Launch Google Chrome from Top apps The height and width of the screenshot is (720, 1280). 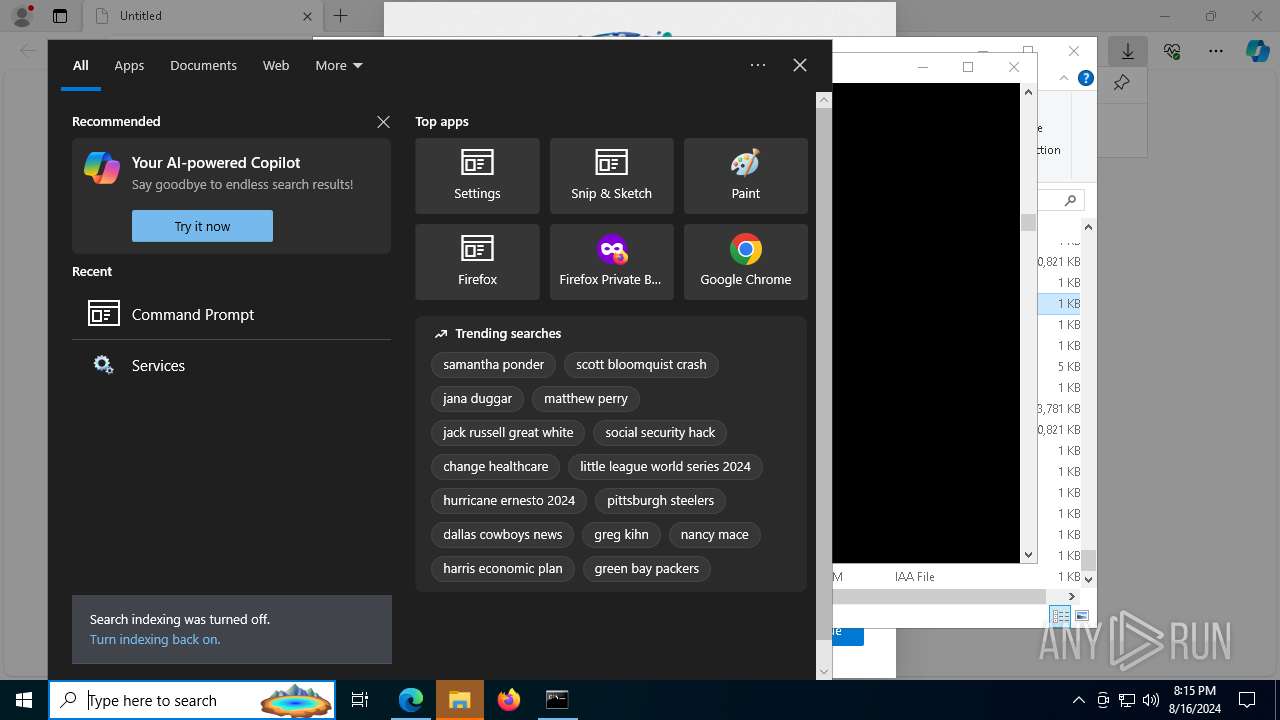pyautogui.click(x=745, y=262)
